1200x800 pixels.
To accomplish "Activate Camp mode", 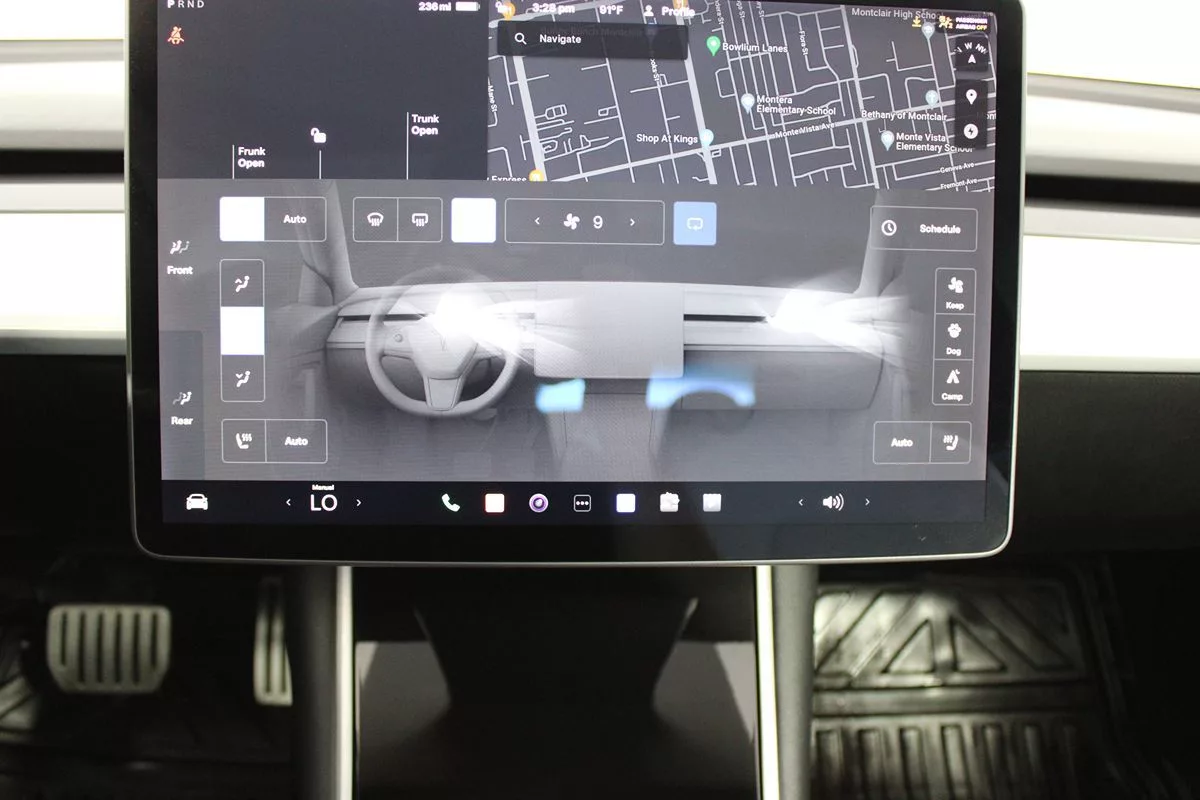I will coord(952,382).
